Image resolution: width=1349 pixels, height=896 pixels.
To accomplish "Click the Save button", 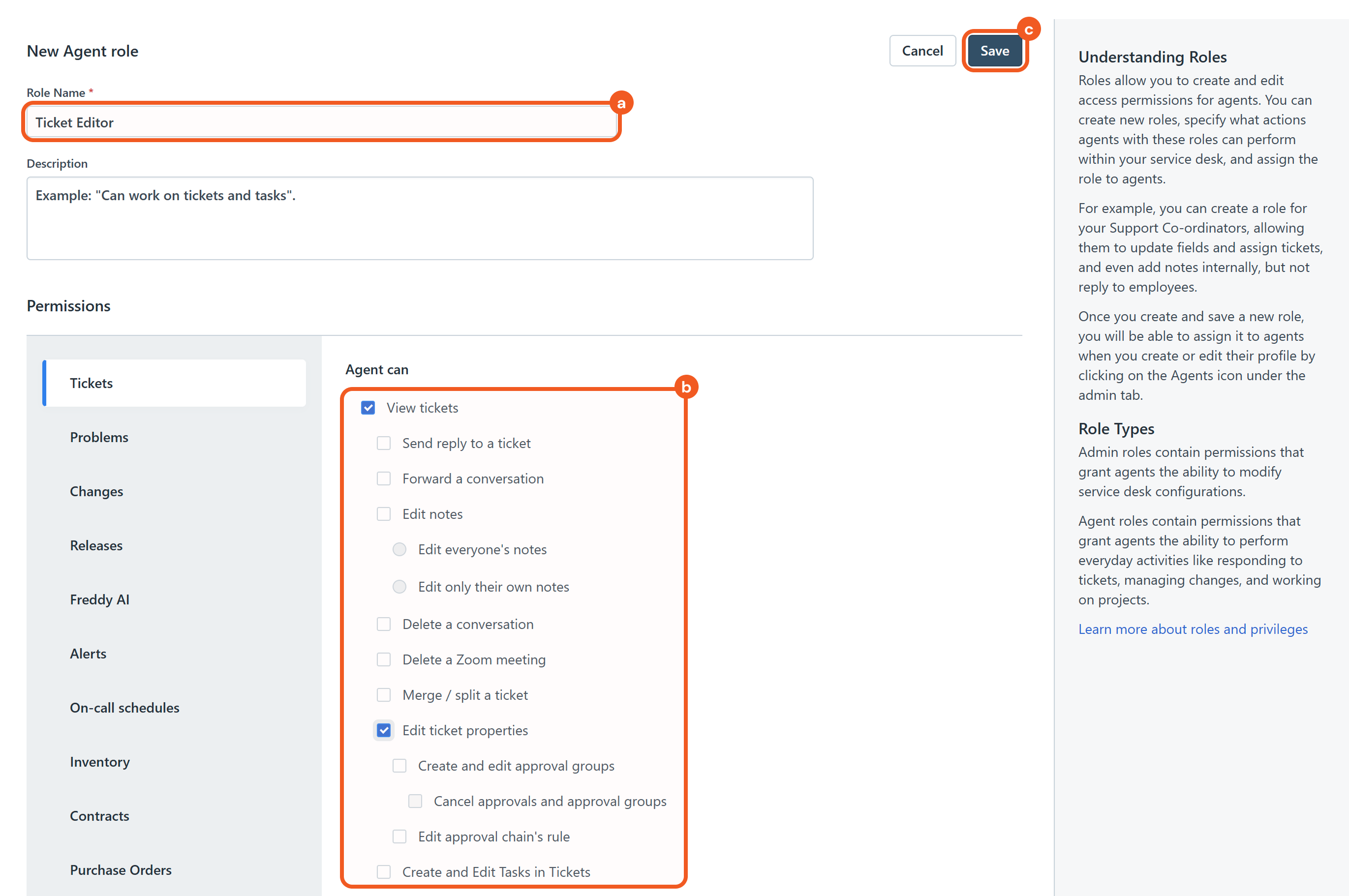I will tap(994, 51).
